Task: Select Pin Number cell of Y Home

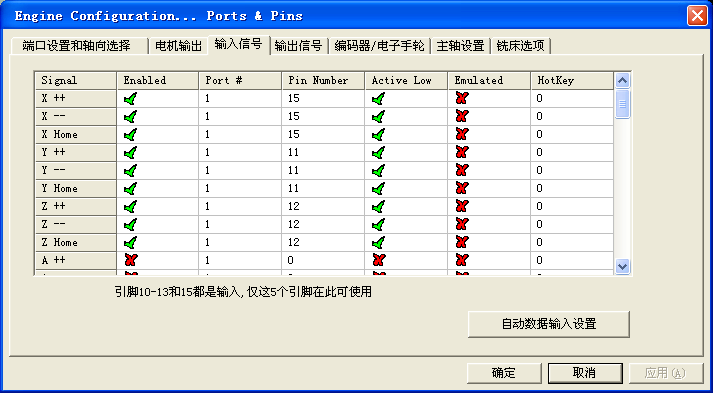Action: pos(323,189)
